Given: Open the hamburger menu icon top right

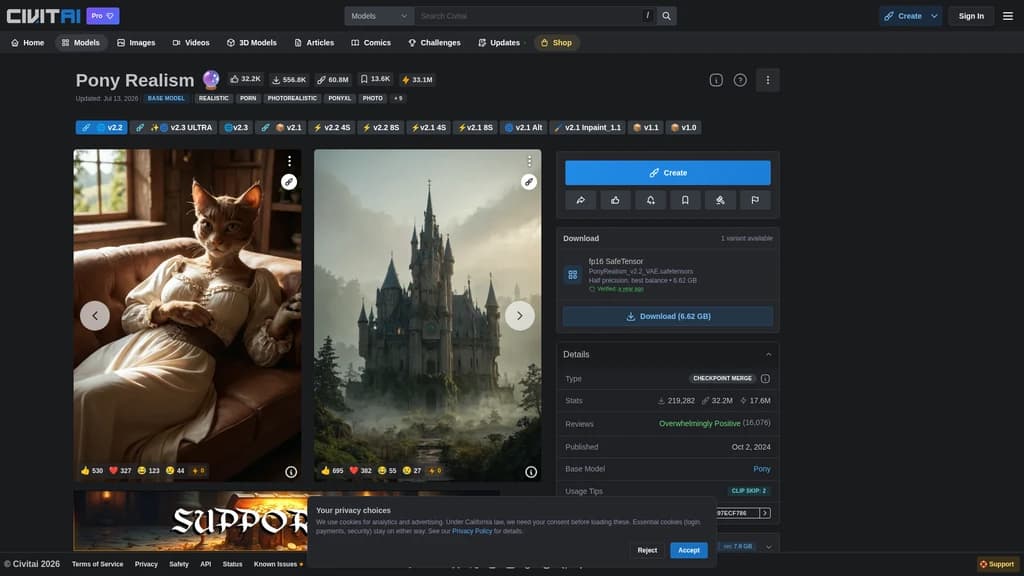Looking at the screenshot, I should pos(1008,16).
